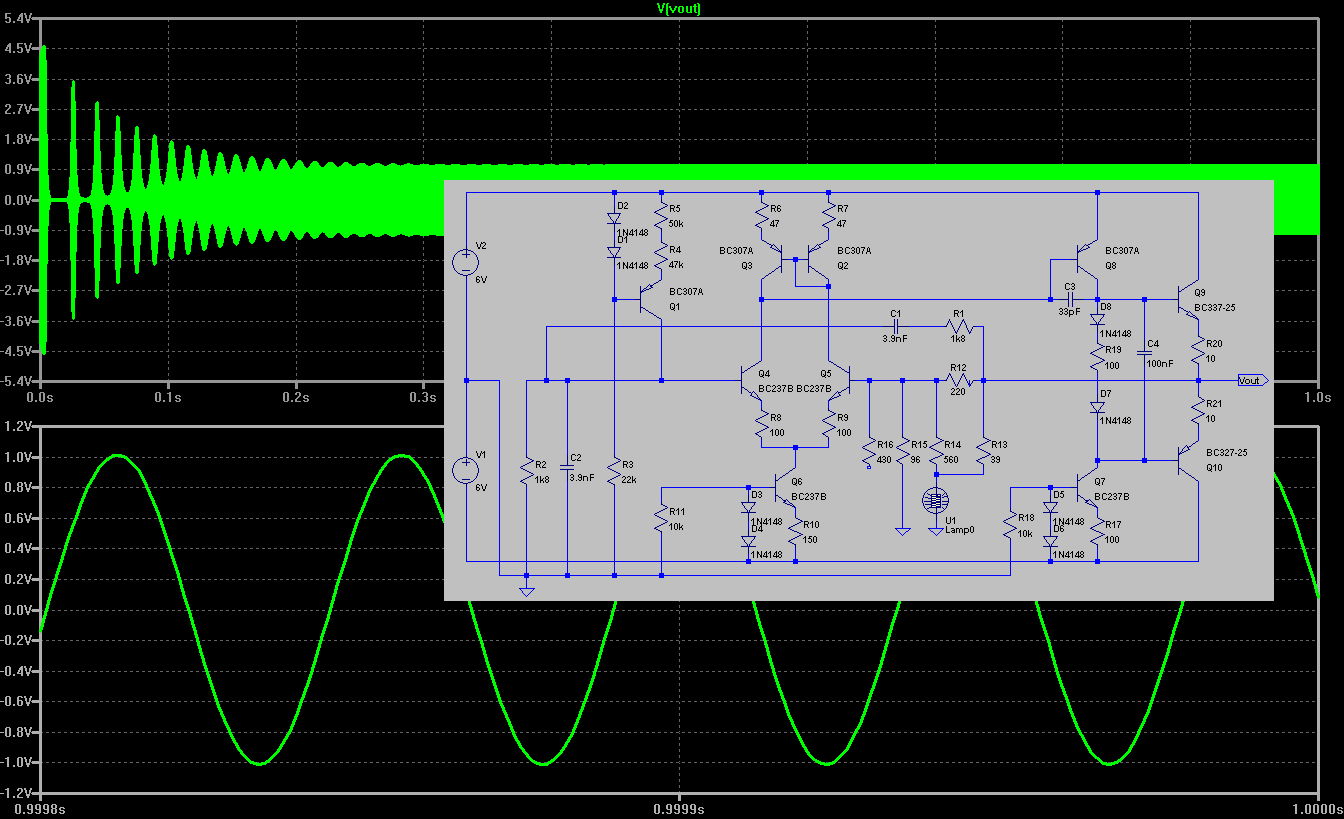
Task: Select resistor R16 symbol
Action: click(x=869, y=450)
